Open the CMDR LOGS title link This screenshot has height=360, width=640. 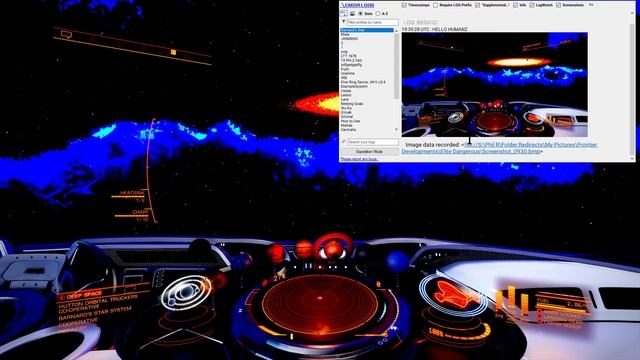click(x=358, y=5)
